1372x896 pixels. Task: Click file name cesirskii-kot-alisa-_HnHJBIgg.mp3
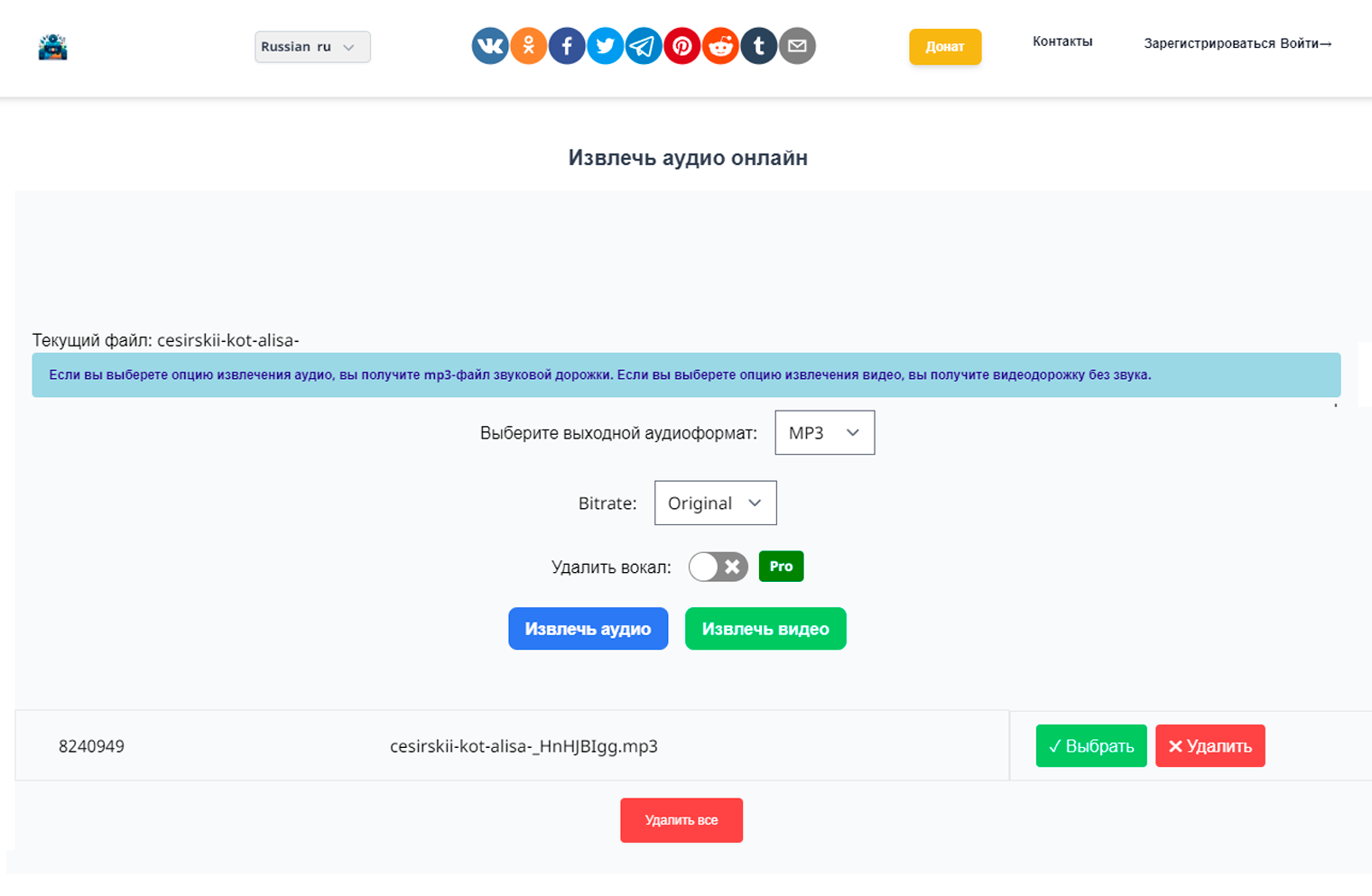(x=524, y=746)
